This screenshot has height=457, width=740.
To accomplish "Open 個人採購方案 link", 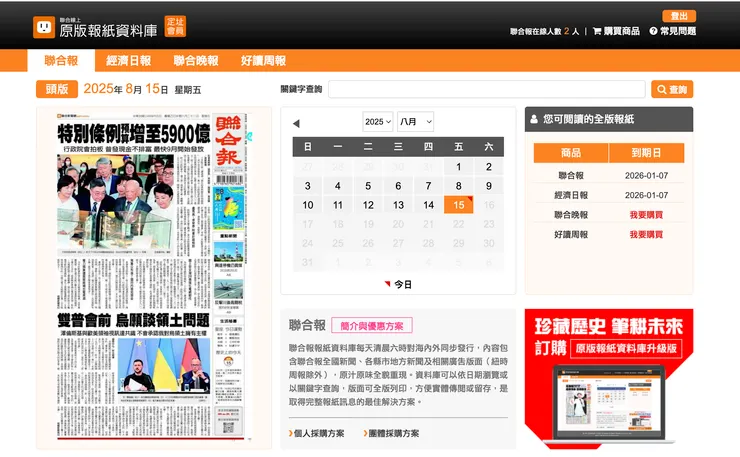I will click(x=316, y=433).
